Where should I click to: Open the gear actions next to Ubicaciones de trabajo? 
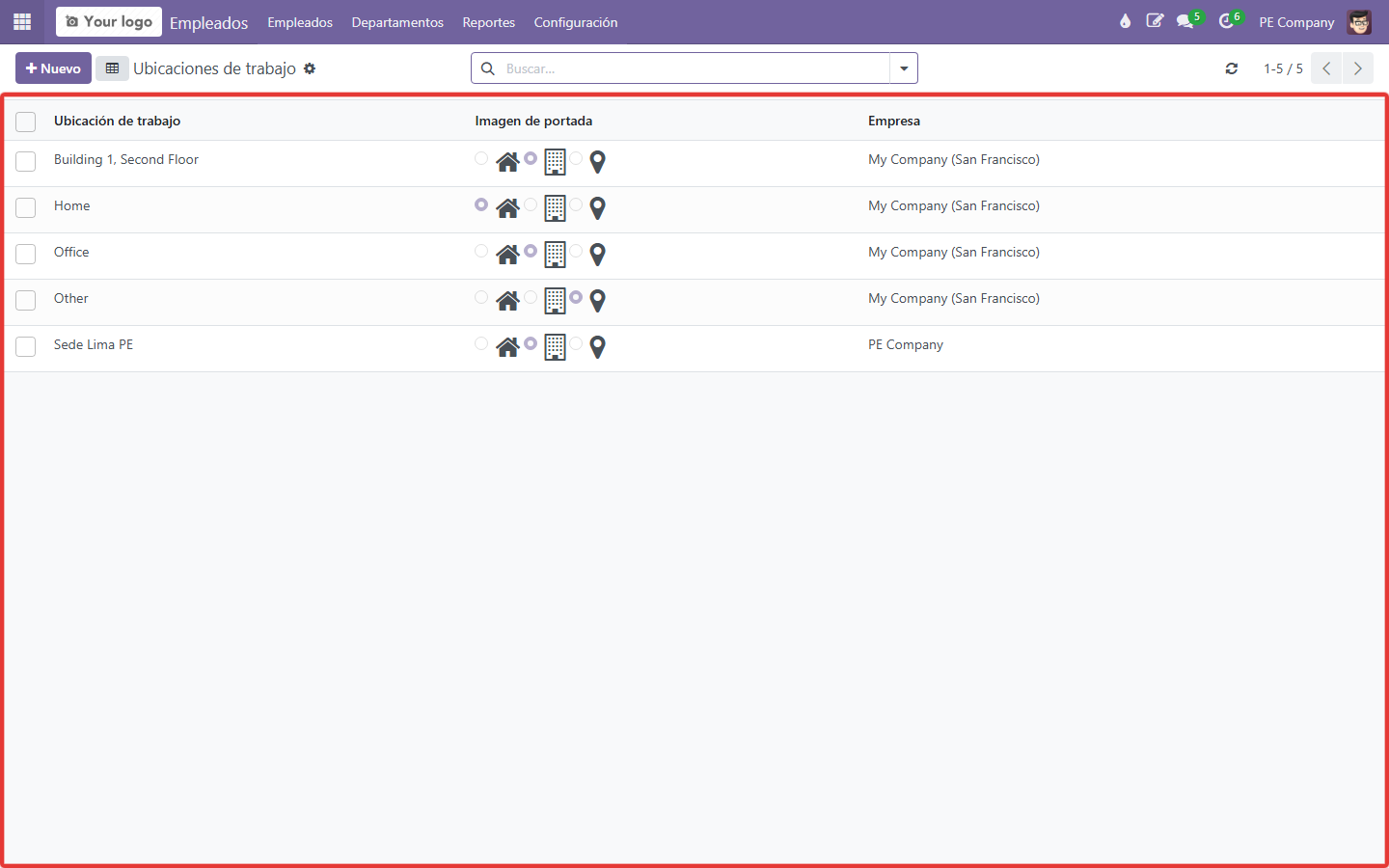click(310, 68)
